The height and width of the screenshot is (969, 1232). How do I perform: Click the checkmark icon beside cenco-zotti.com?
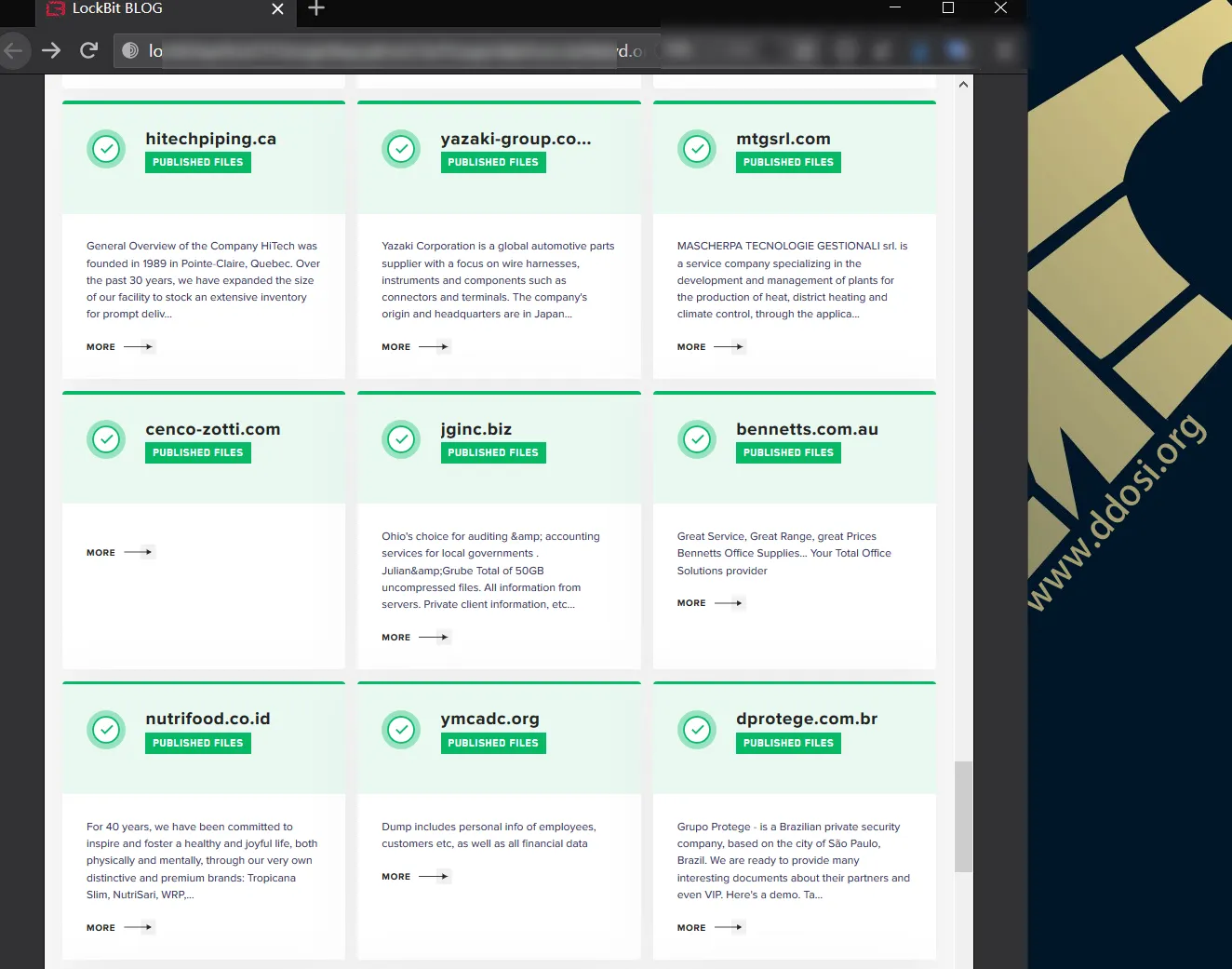pos(106,439)
